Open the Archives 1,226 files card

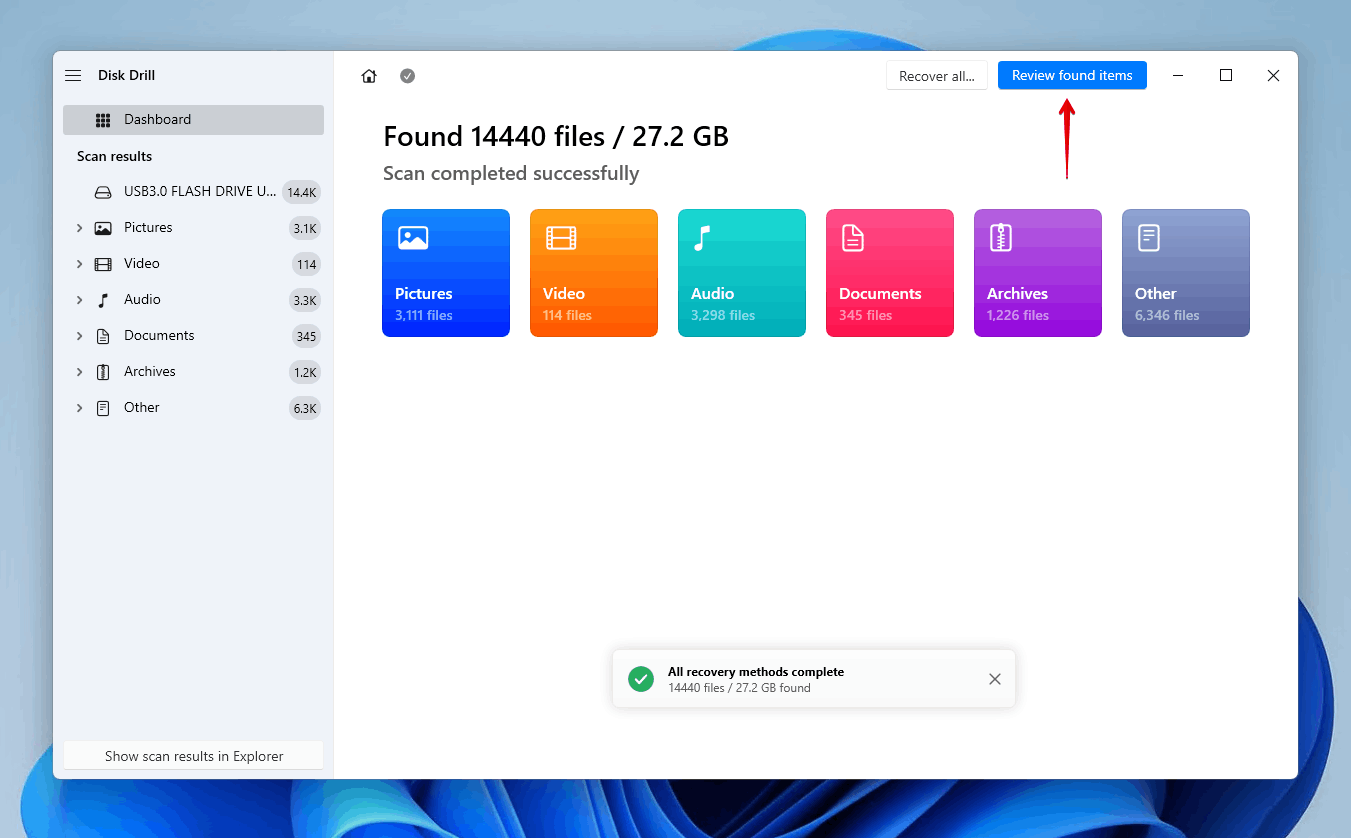(x=1038, y=273)
